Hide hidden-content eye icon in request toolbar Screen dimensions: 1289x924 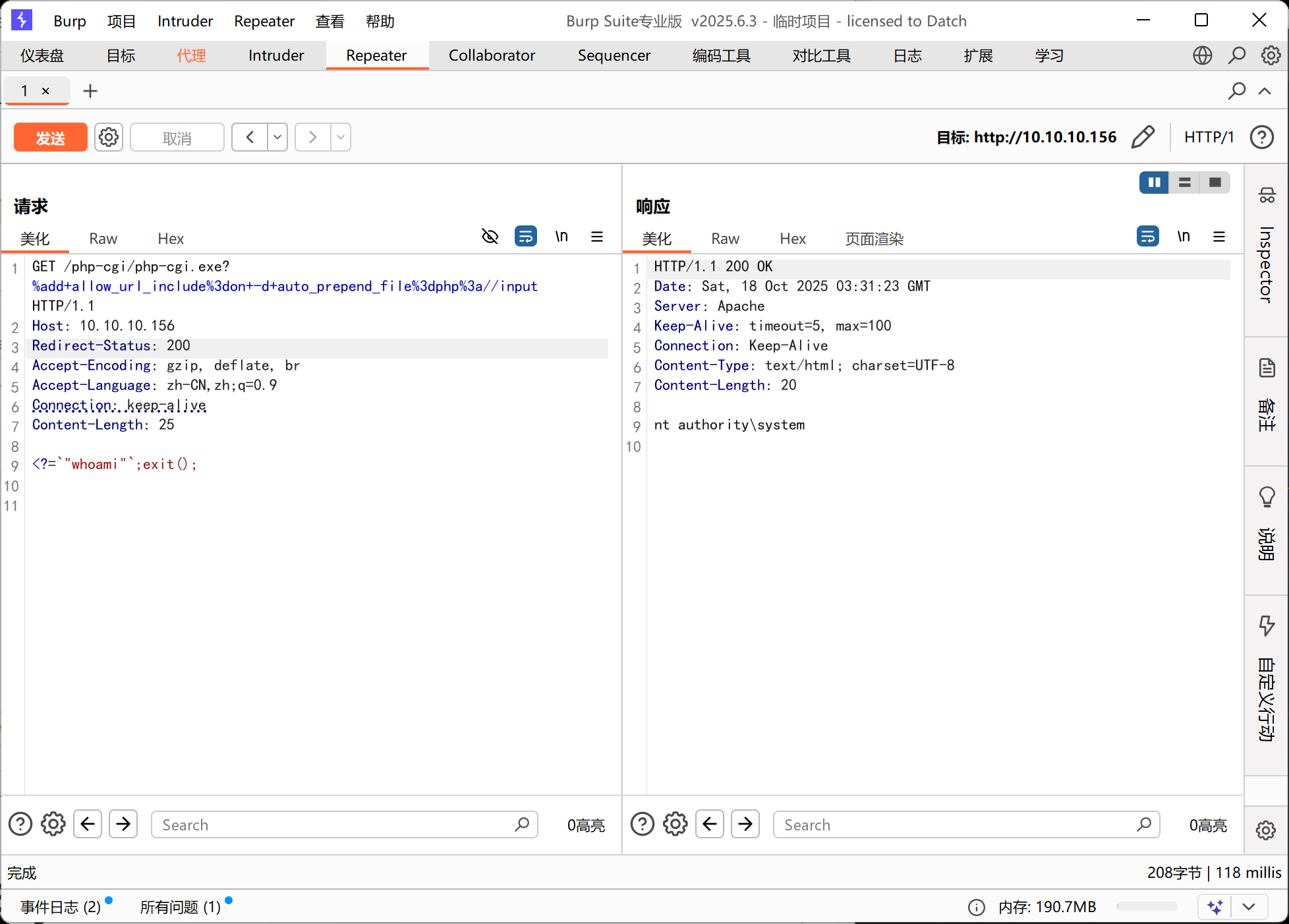coord(490,237)
